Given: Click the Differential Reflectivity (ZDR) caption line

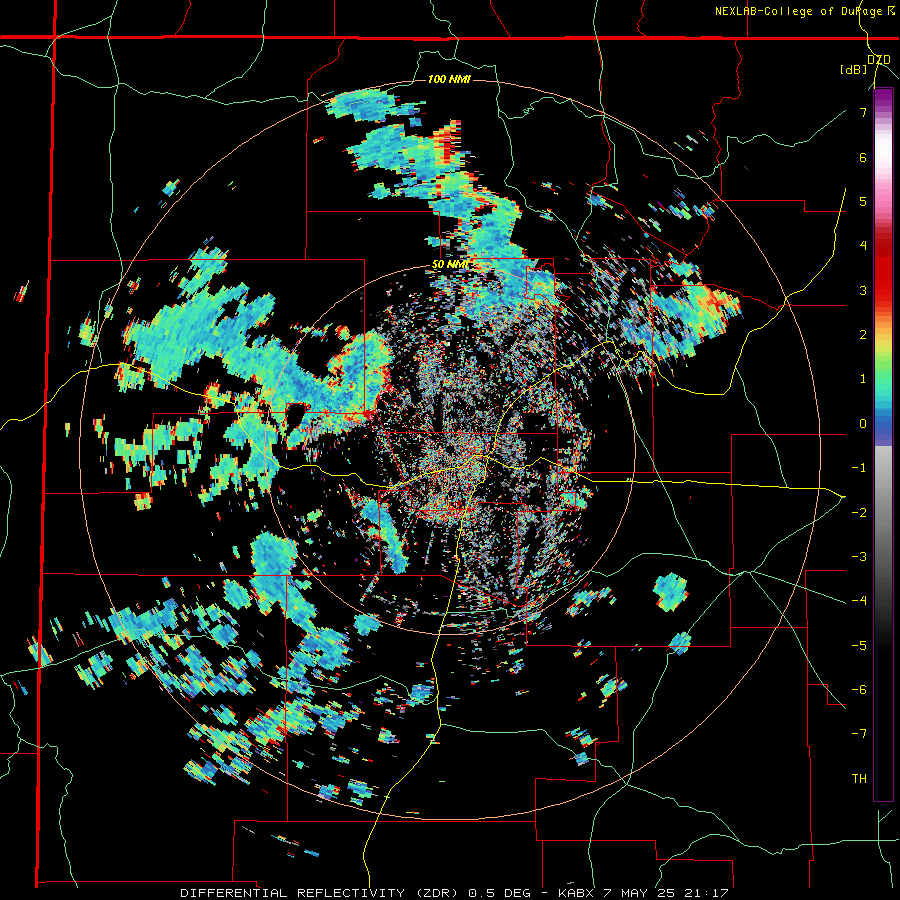Looking at the screenshot, I should point(454,893).
